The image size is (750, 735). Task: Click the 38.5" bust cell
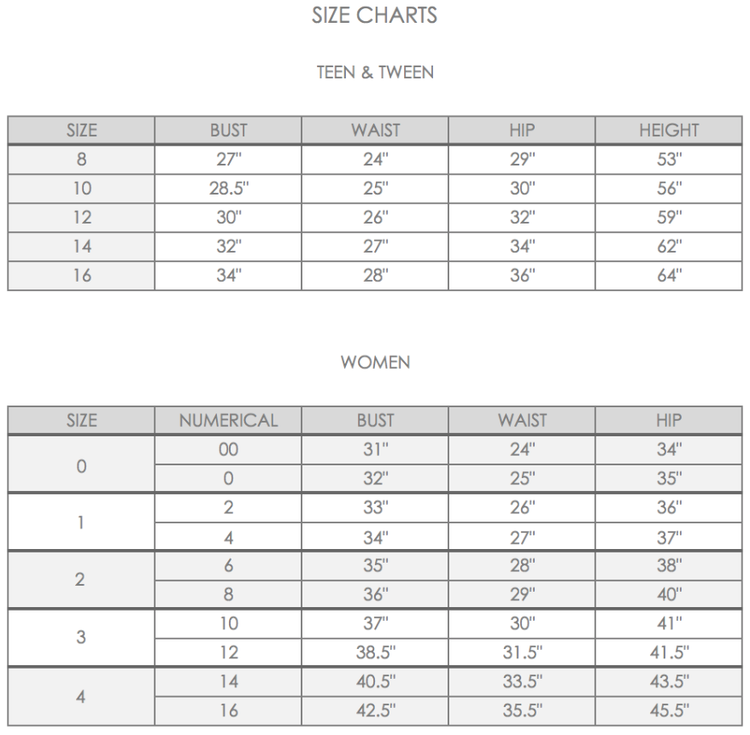pyautogui.click(x=375, y=652)
